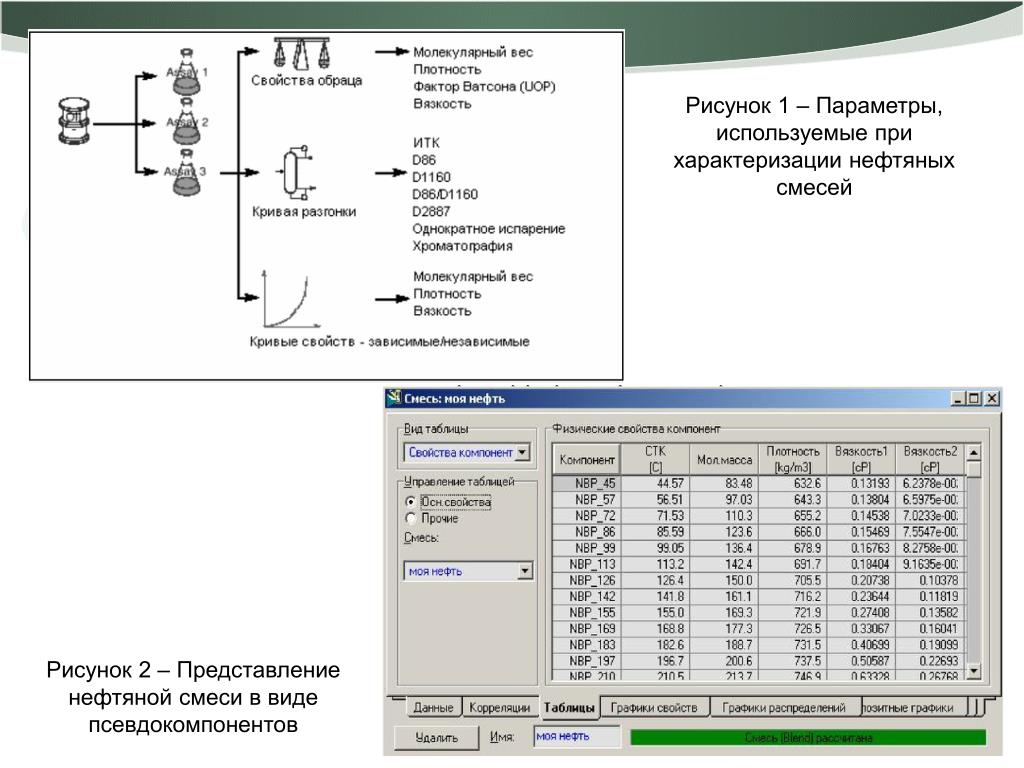Click the oil tank icon in the diagram
The image size is (1024, 768).
coord(74,121)
